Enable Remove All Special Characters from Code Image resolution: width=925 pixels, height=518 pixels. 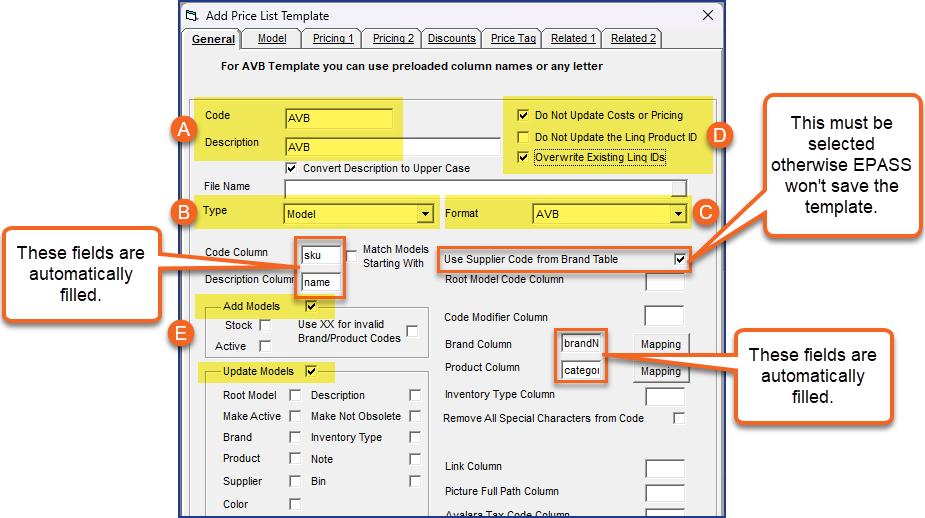680,418
